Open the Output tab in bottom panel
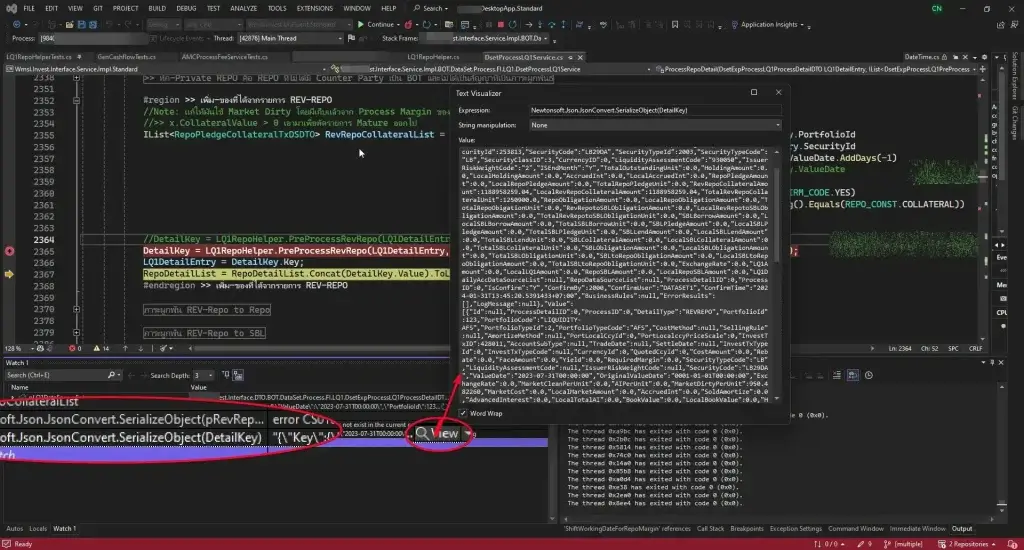 coord(961,528)
